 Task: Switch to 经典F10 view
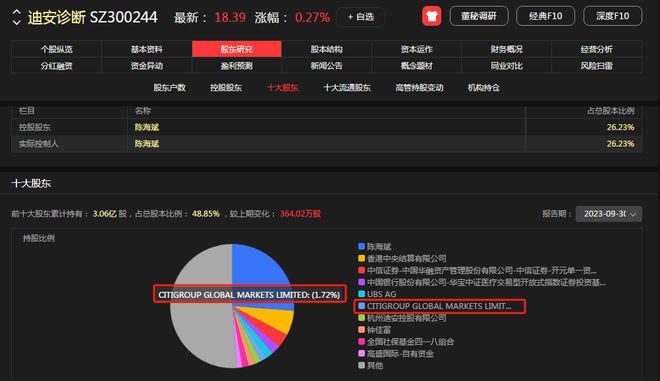point(546,16)
